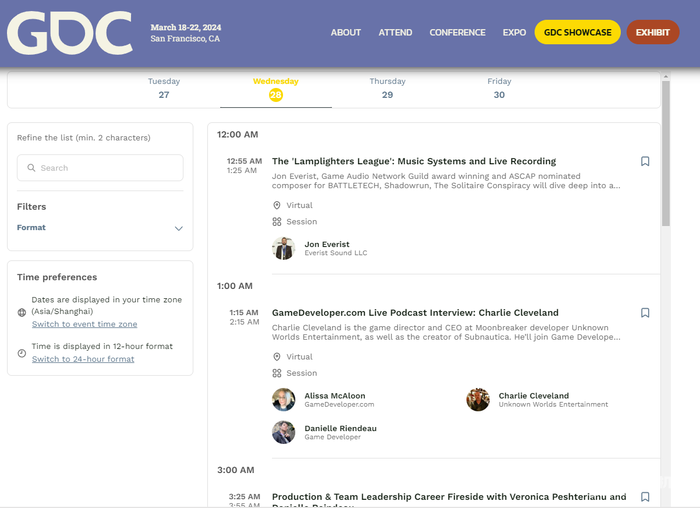Click the 12:55 AM start time

point(244,161)
